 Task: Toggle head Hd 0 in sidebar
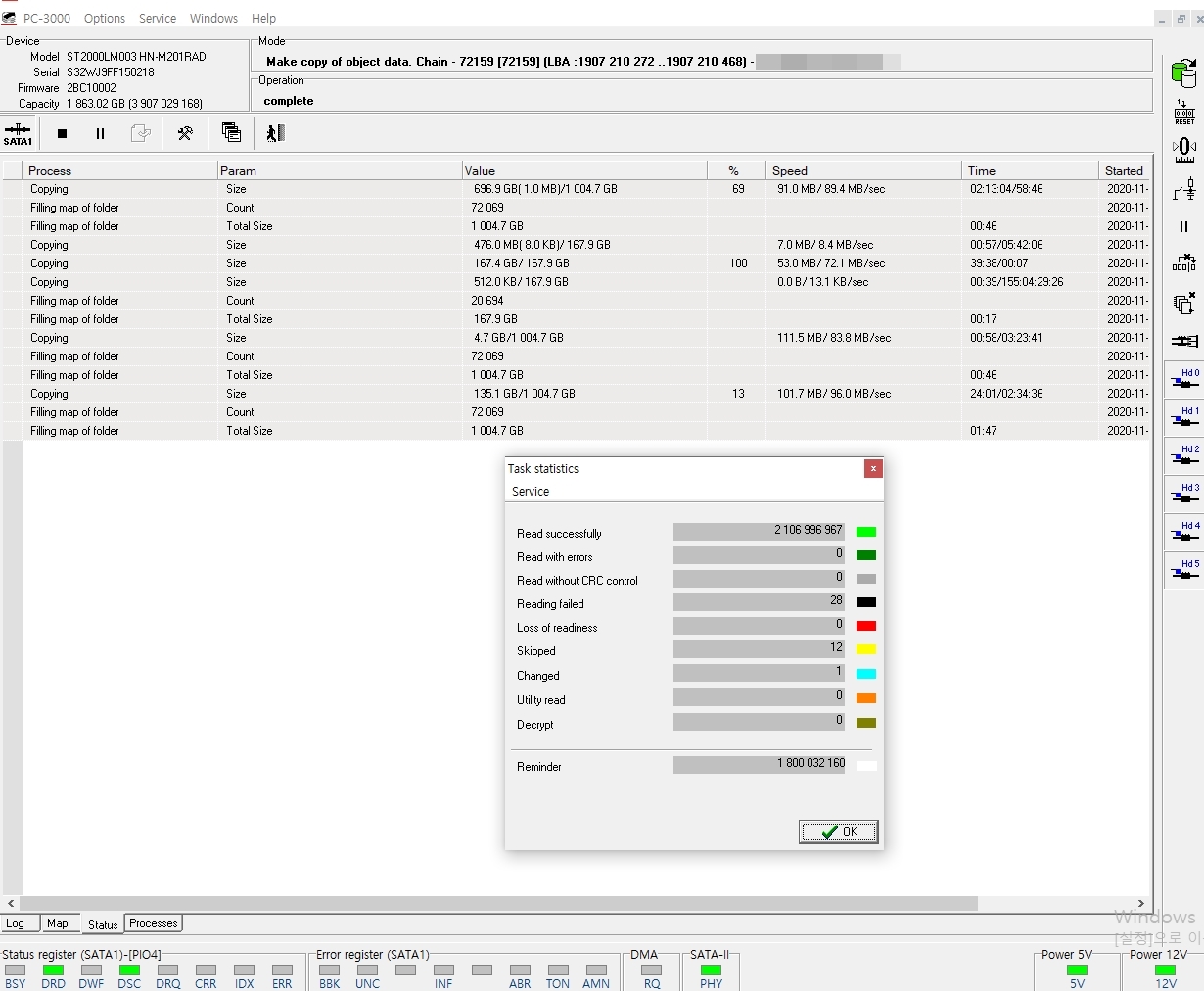[x=1184, y=379]
